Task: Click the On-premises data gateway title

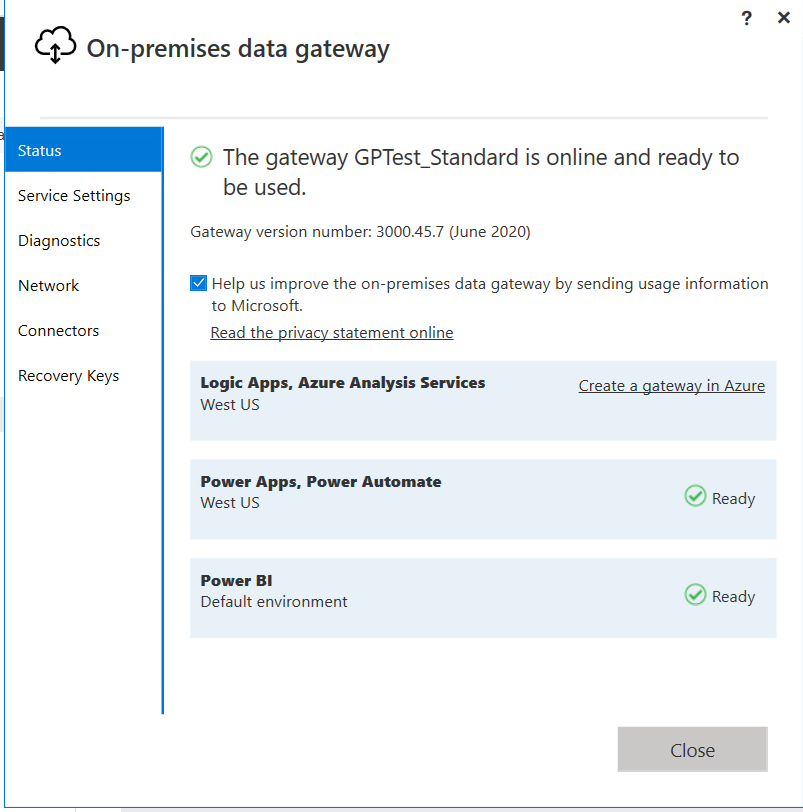Action: tap(238, 49)
